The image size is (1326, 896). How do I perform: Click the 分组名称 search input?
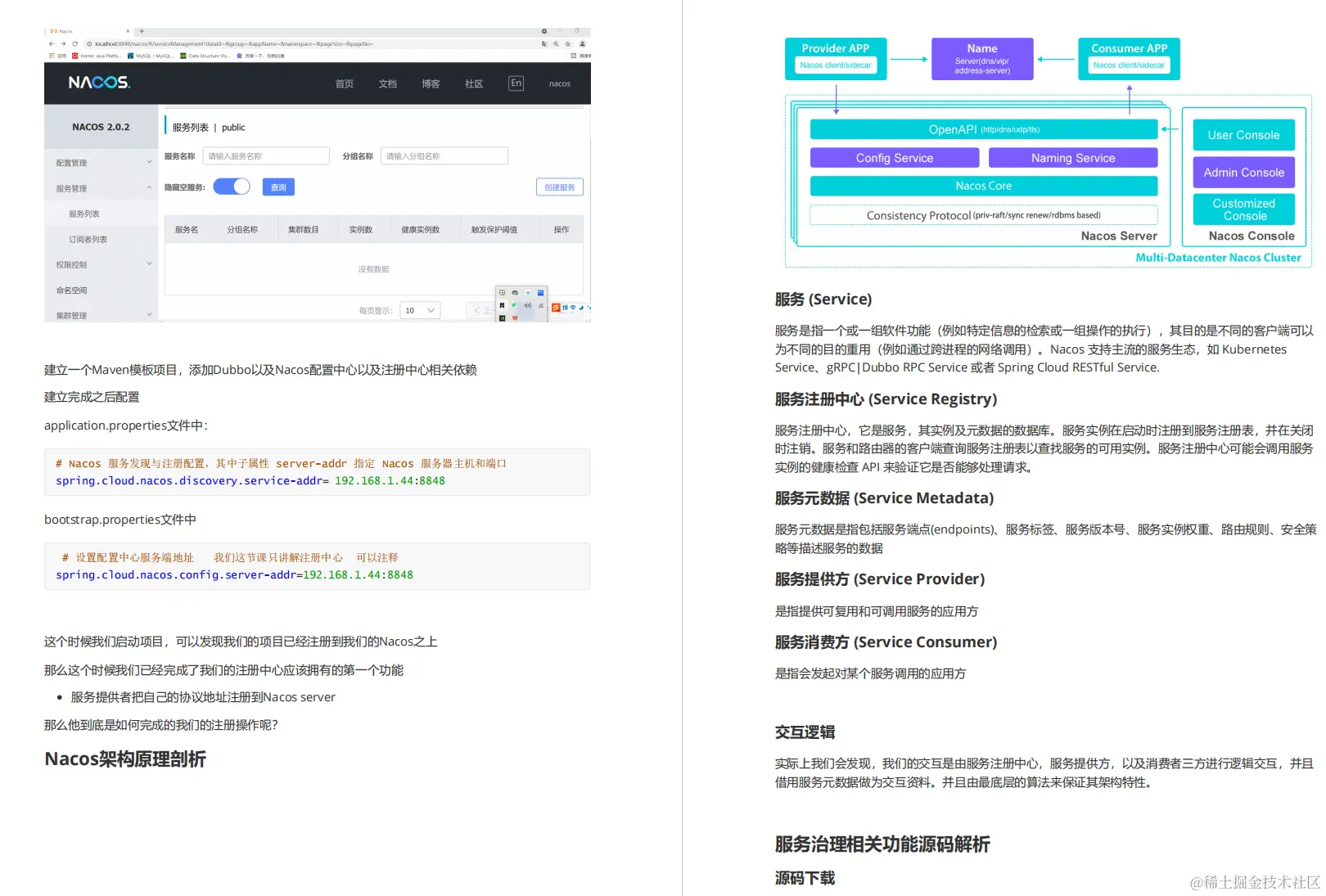(x=444, y=155)
